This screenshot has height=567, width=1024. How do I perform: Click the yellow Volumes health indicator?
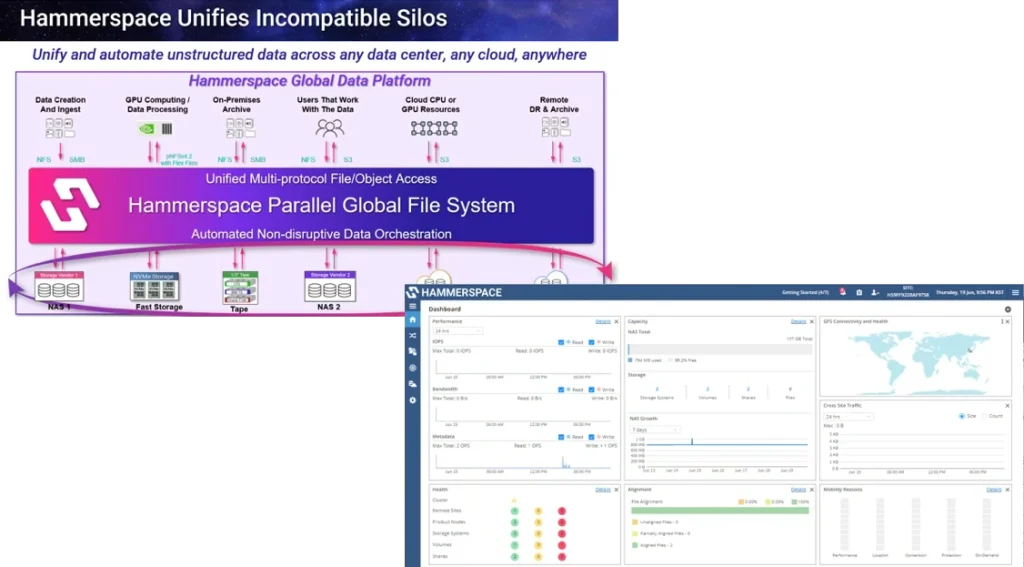[538, 545]
